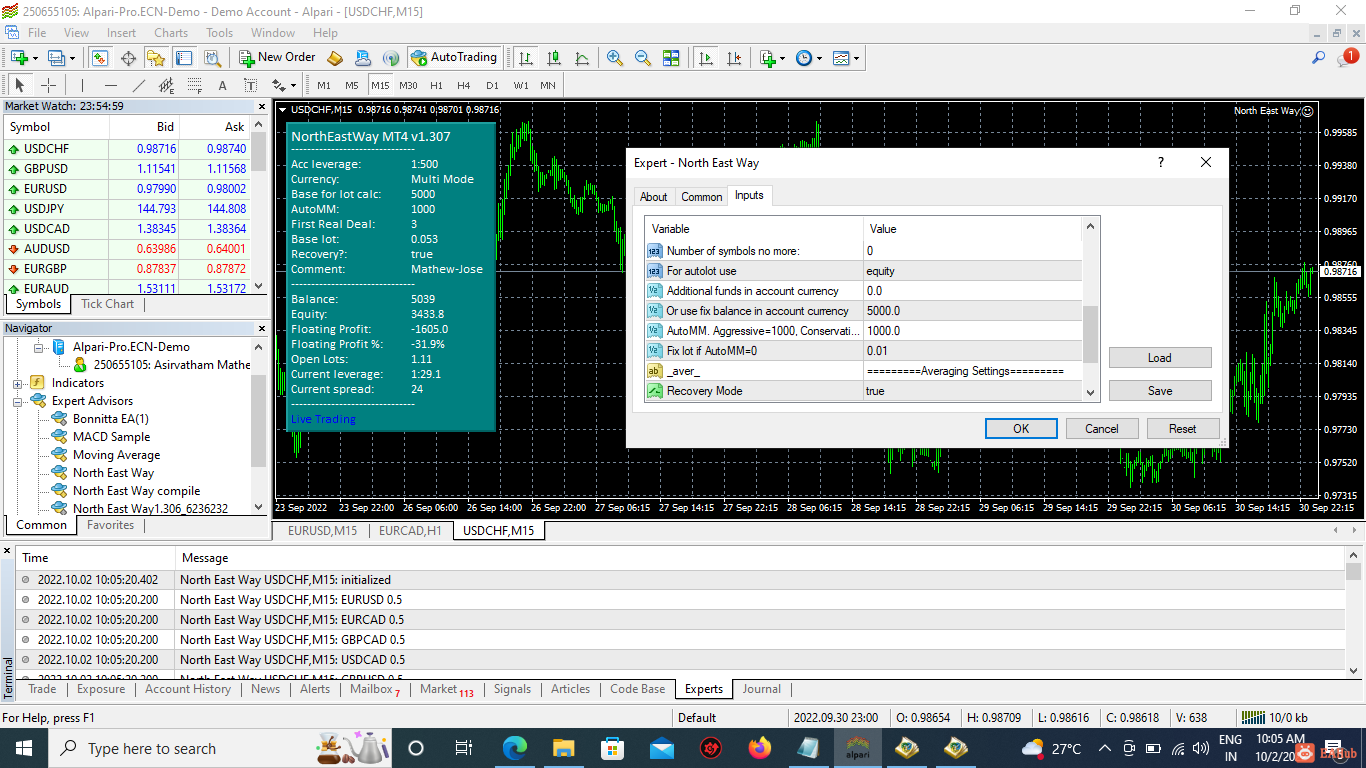Select the Vertical Line drawing tool
The height and width of the screenshot is (768, 1366).
[83, 85]
